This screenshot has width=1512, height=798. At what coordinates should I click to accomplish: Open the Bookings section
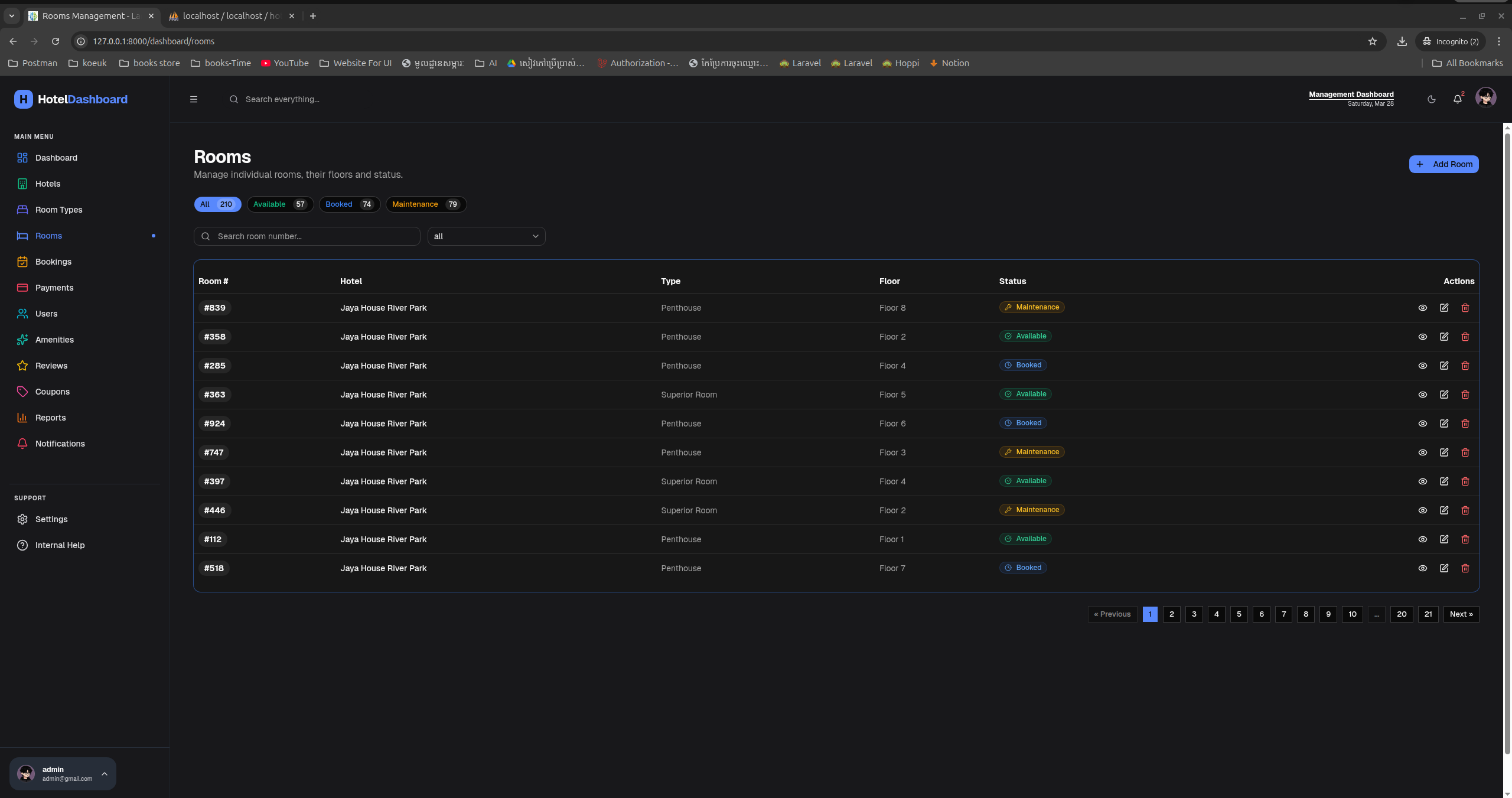click(x=85, y=262)
